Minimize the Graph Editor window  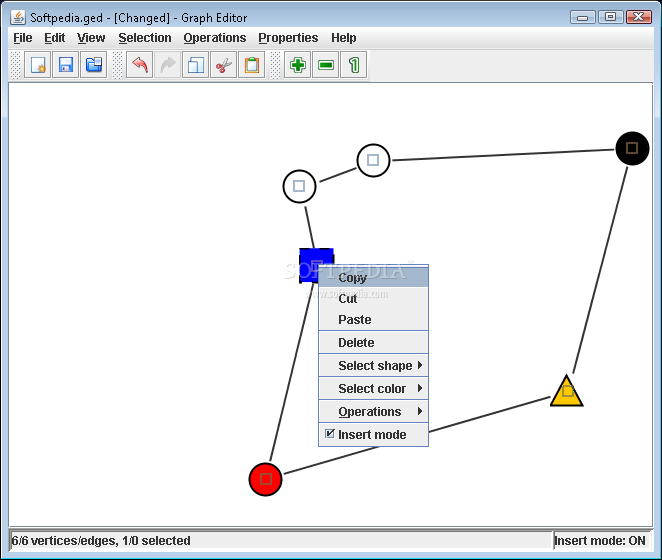tap(583, 17)
